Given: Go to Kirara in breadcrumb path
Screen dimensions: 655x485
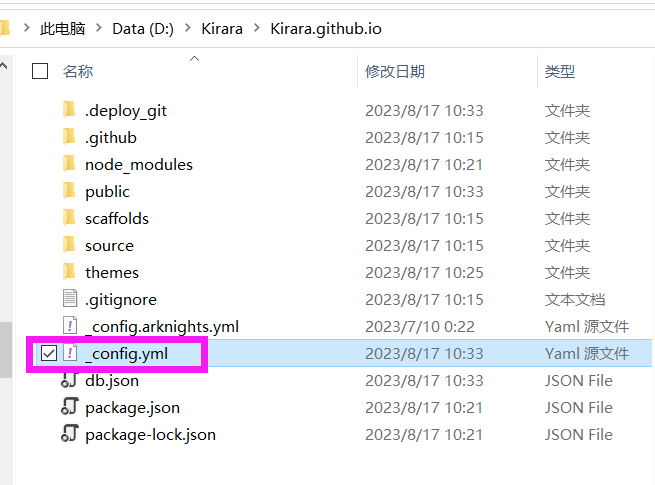Looking at the screenshot, I should [x=221, y=29].
